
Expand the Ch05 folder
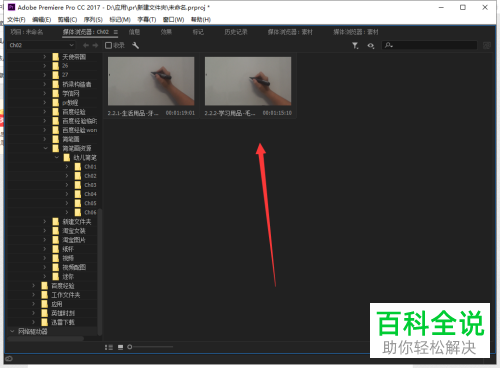click(67, 203)
